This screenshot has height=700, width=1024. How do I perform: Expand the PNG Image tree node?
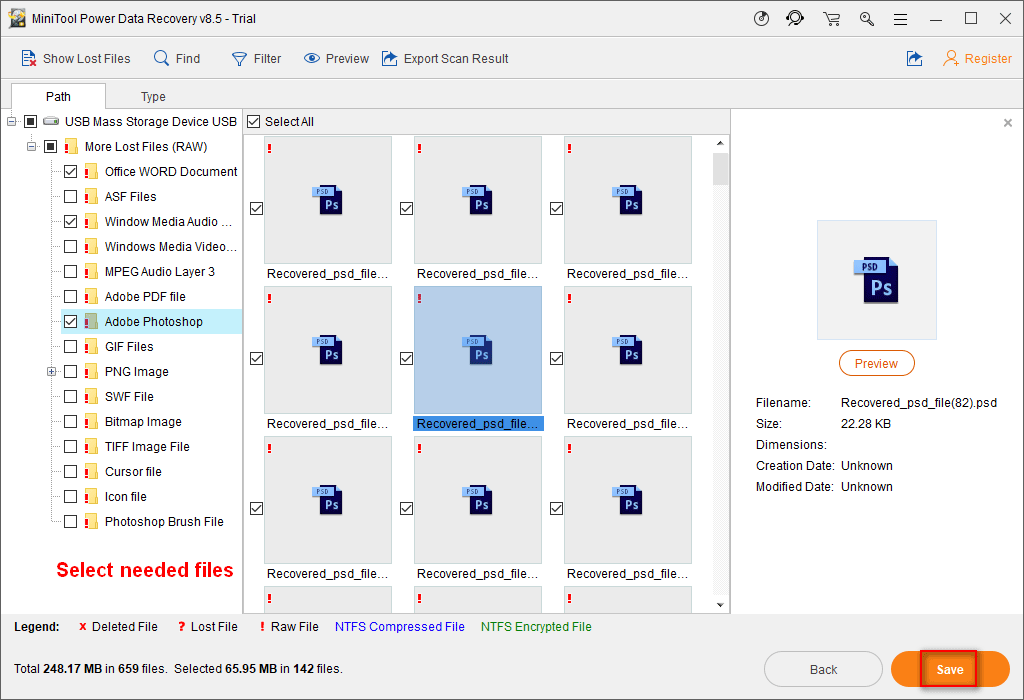(x=52, y=372)
